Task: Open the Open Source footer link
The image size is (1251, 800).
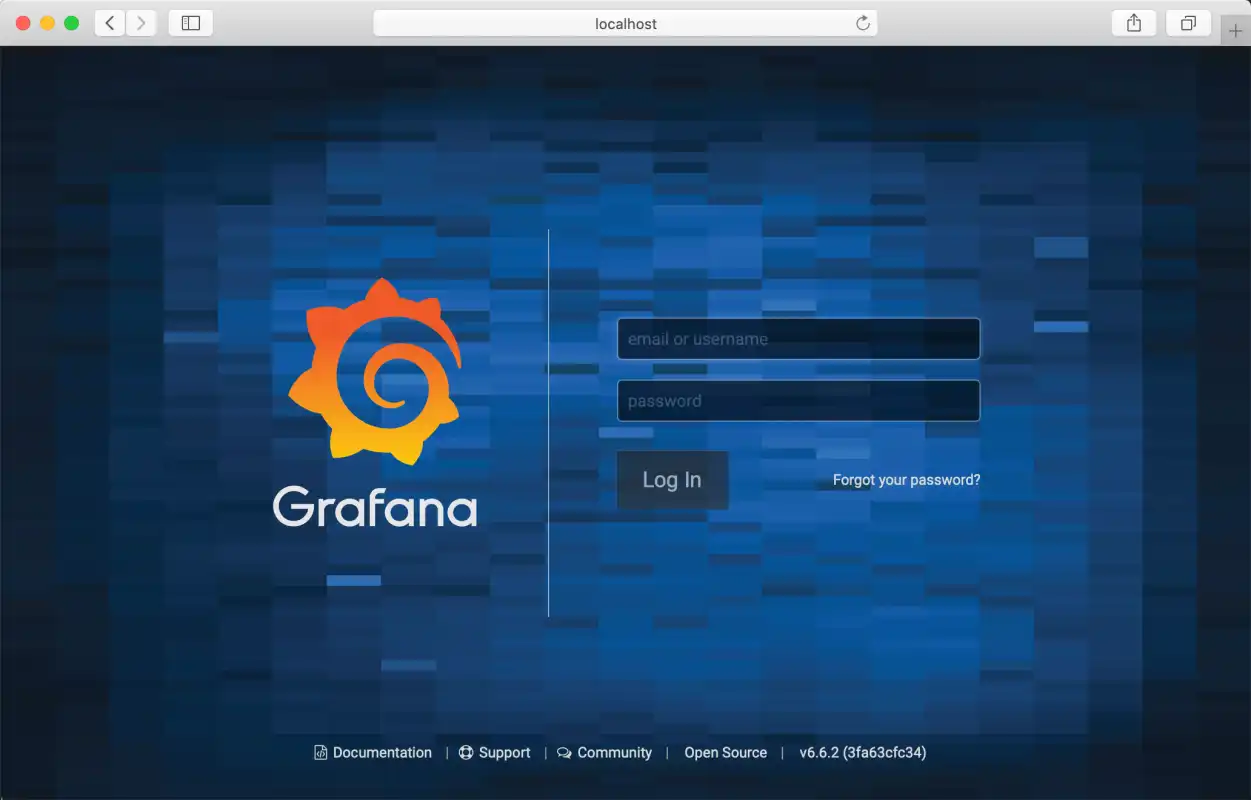Action: [725, 753]
